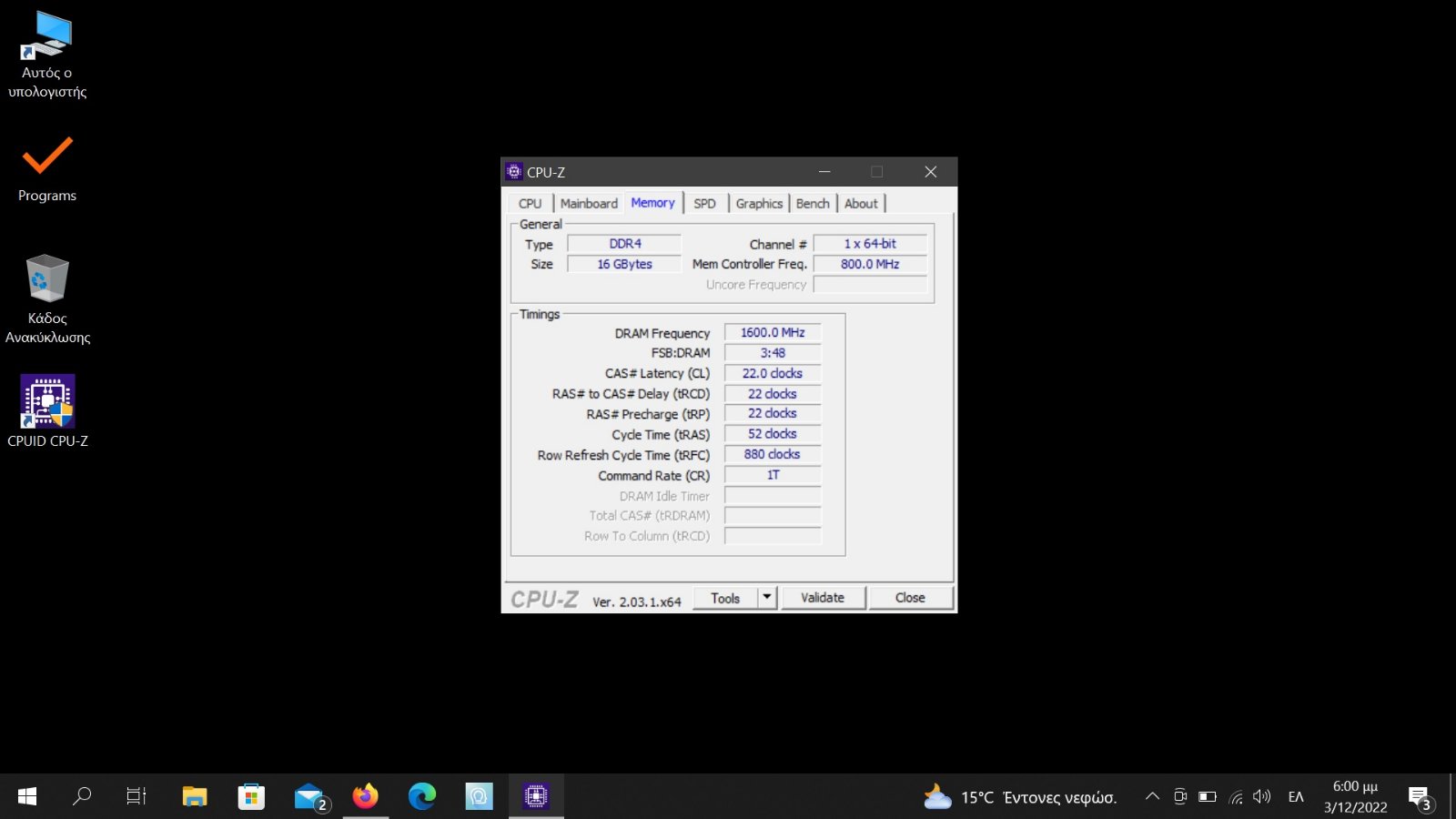Click the empty Row To Column (tRCD) field

click(773, 536)
